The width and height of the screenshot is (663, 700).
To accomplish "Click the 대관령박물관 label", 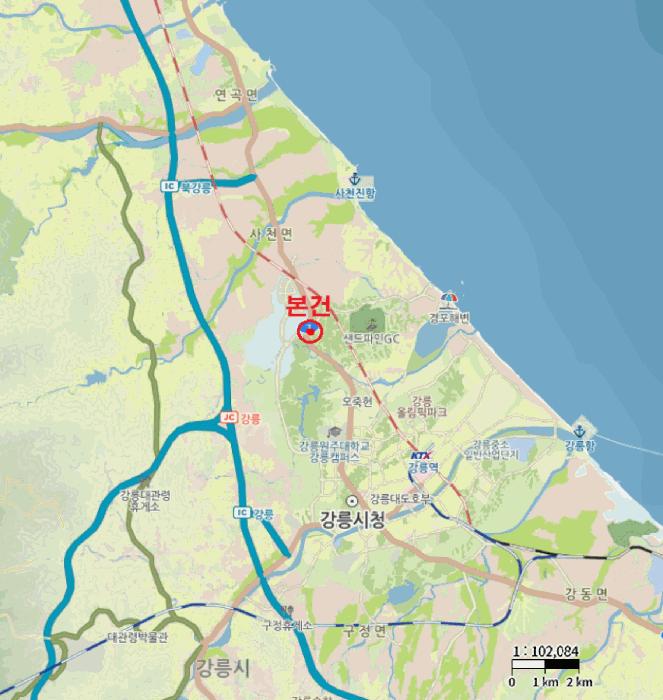I will pyautogui.click(x=138, y=637).
